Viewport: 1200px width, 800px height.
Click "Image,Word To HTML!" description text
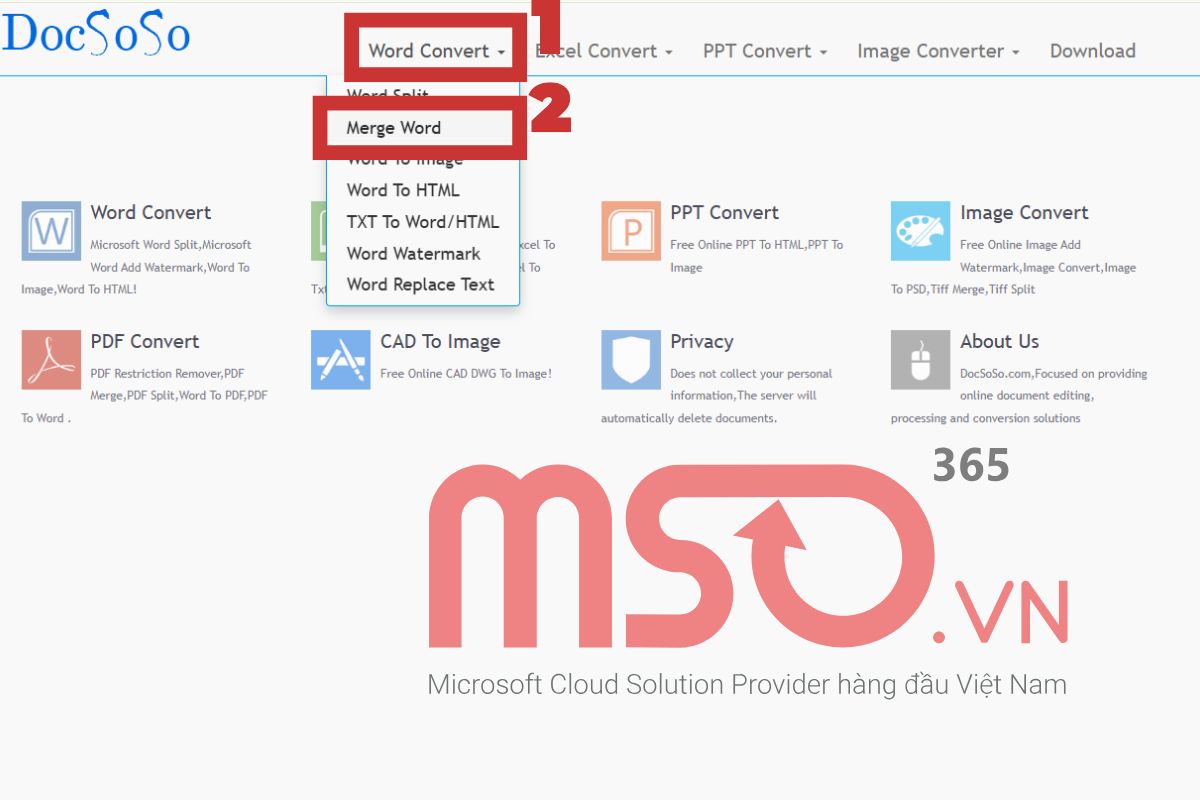79,290
